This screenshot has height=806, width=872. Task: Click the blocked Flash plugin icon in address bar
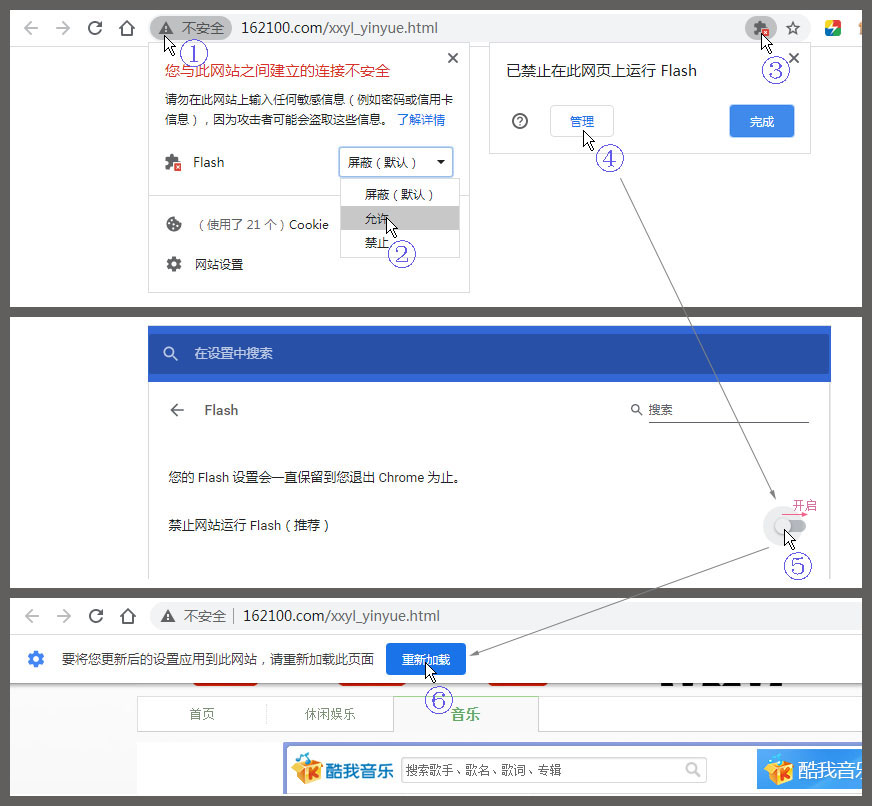[x=760, y=29]
